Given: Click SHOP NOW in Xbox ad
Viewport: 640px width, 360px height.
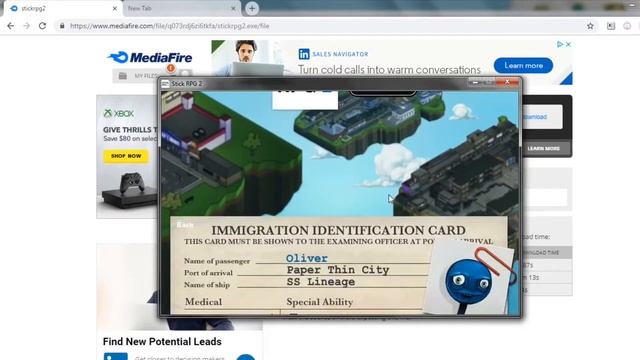Looking at the screenshot, I should pos(126,156).
